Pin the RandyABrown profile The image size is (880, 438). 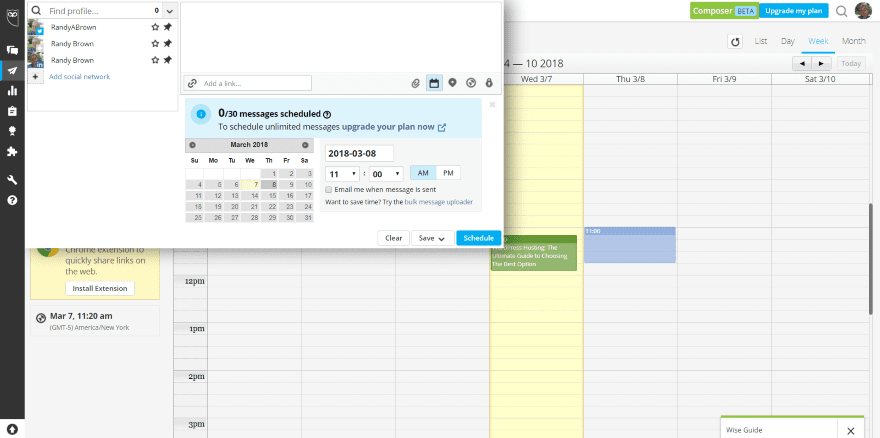coord(168,28)
